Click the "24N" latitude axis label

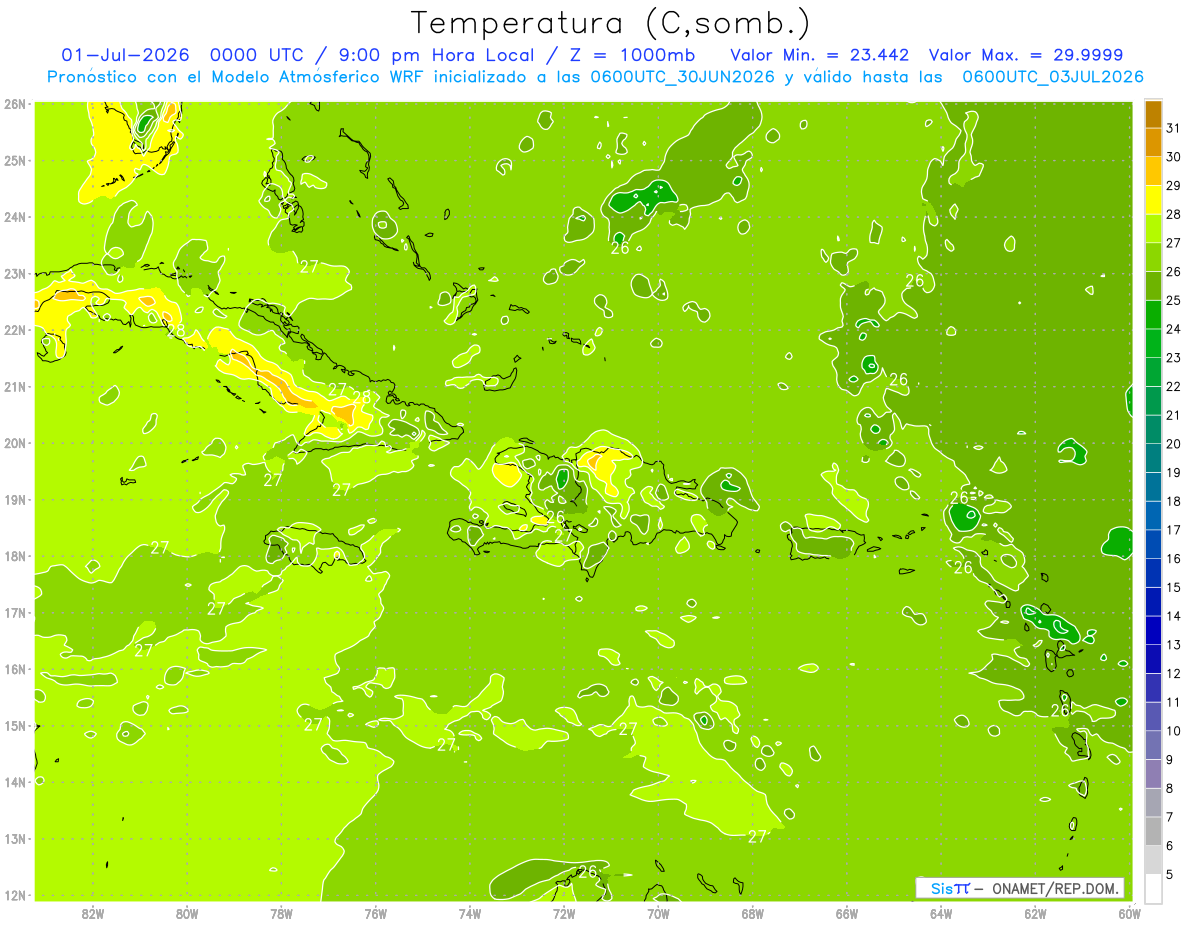coord(15,217)
